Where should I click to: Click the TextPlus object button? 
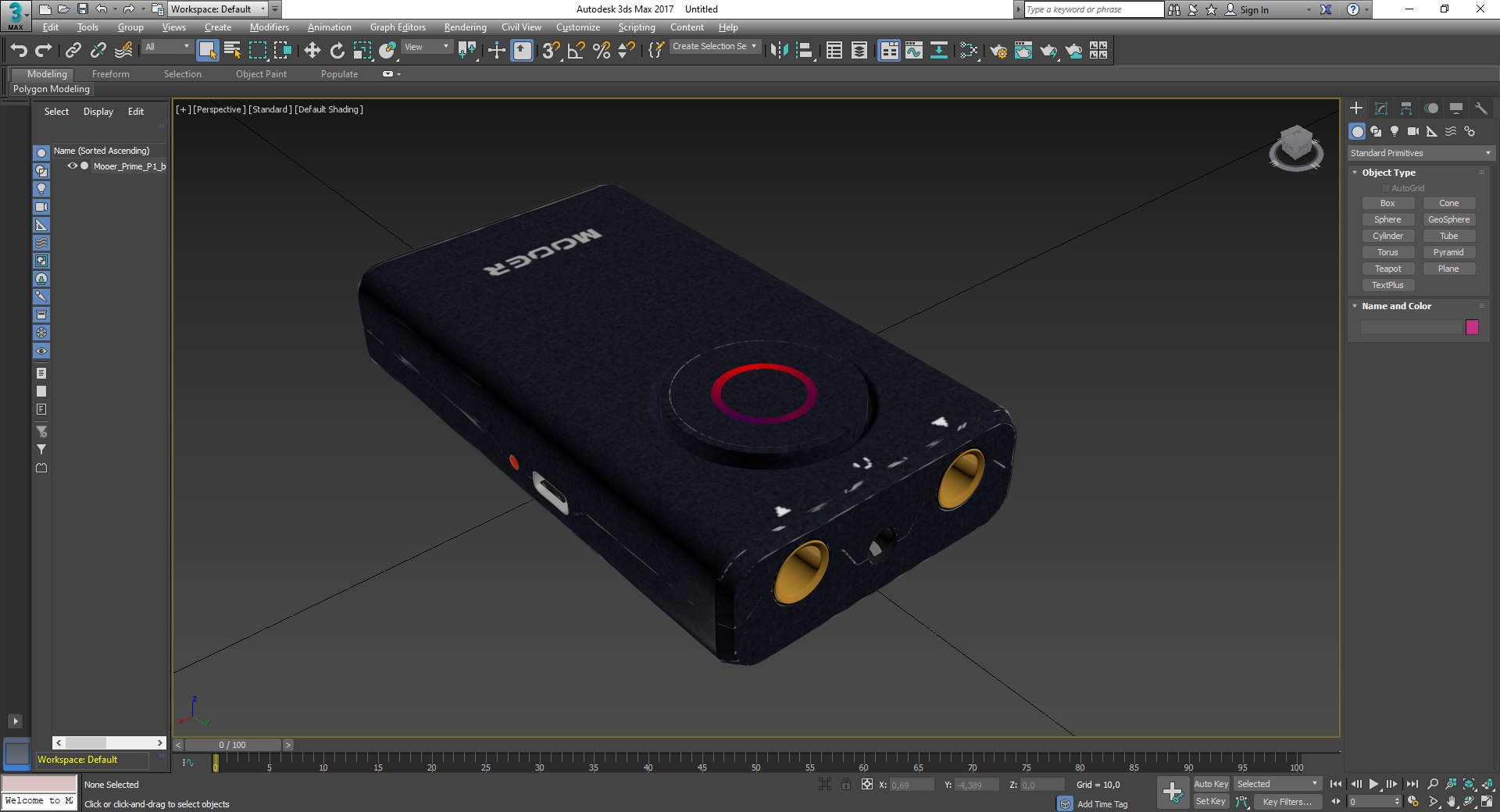point(1387,285)
